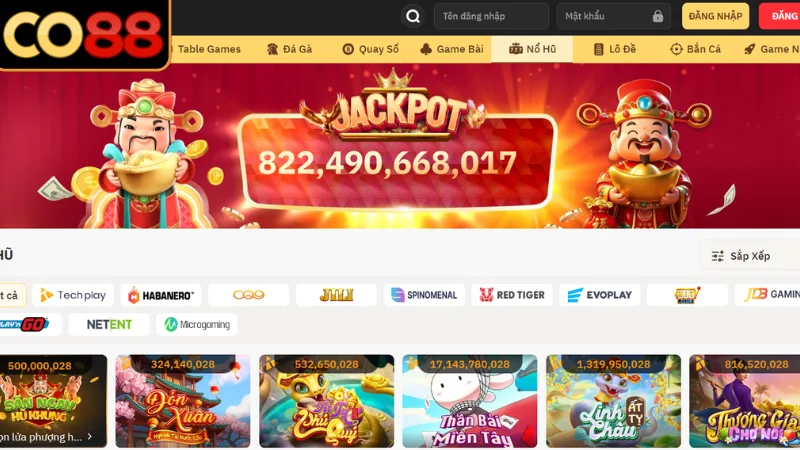Click the Tên đăng nhập username field
The width and height of the screenshot is (800, 450).
pyautogui.click(x=491, y=16)
